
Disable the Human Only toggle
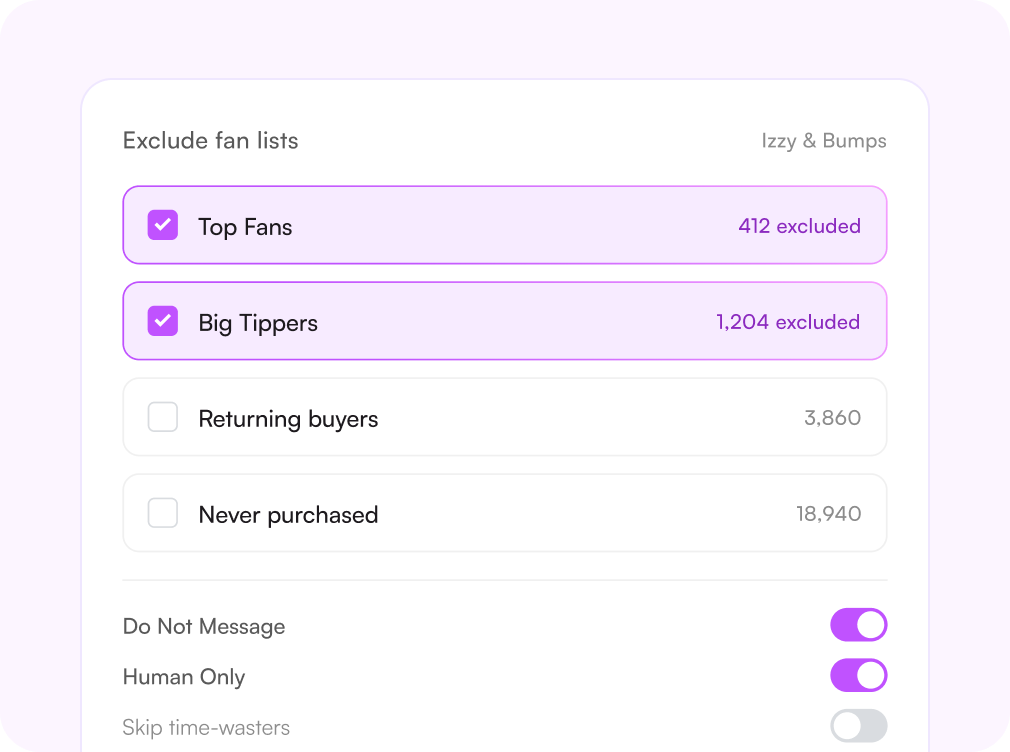pos(859,675)
